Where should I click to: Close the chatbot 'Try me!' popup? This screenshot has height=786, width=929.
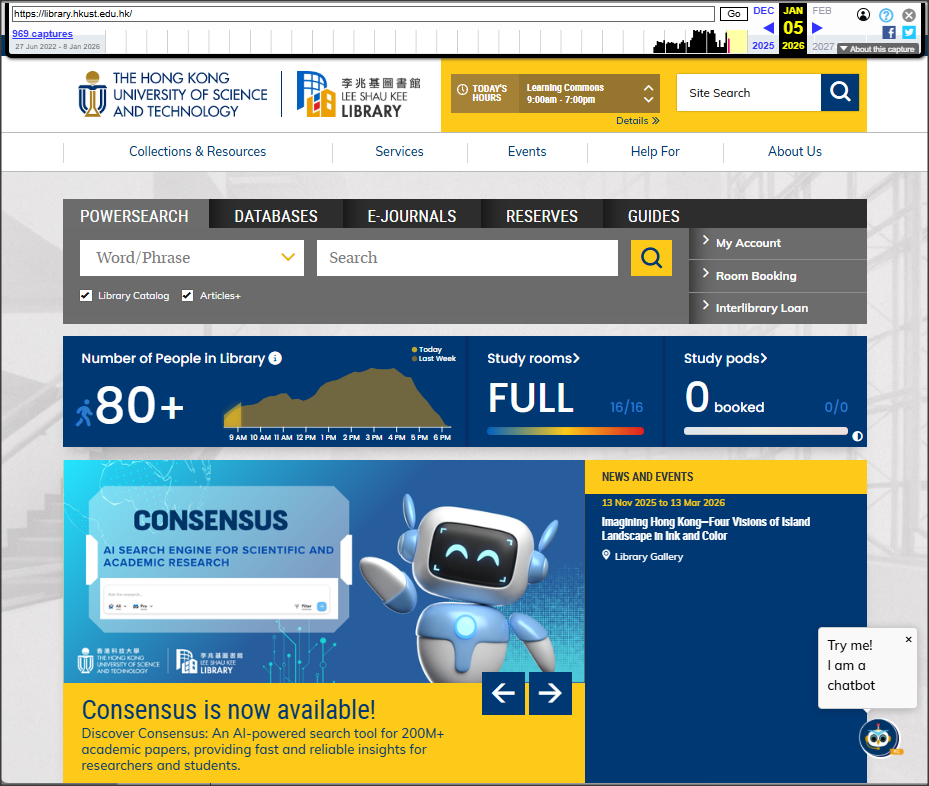tap(908, 640)
